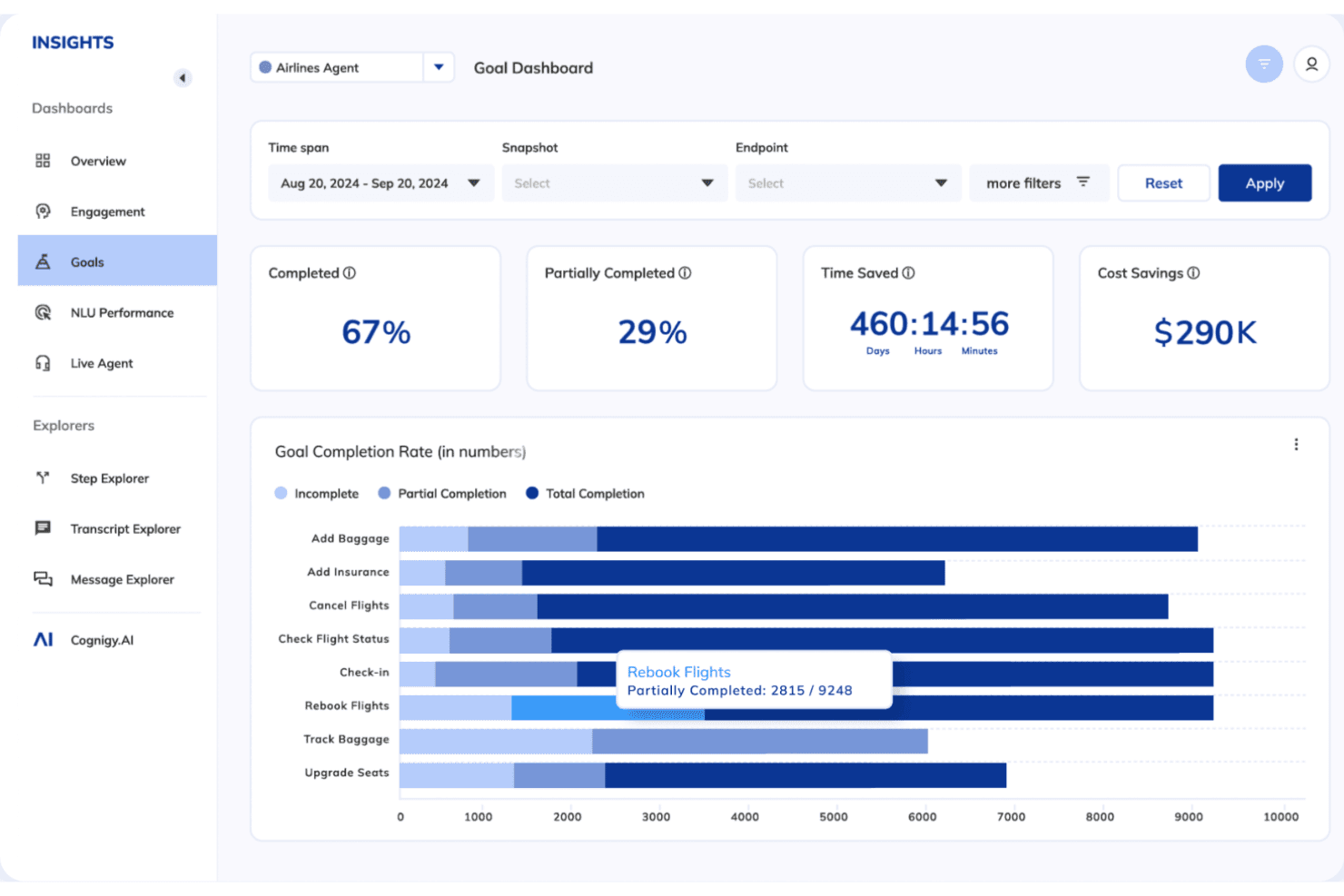Click the Reset button
This screenshot has width=1344, height=896.
point(1163,183)
